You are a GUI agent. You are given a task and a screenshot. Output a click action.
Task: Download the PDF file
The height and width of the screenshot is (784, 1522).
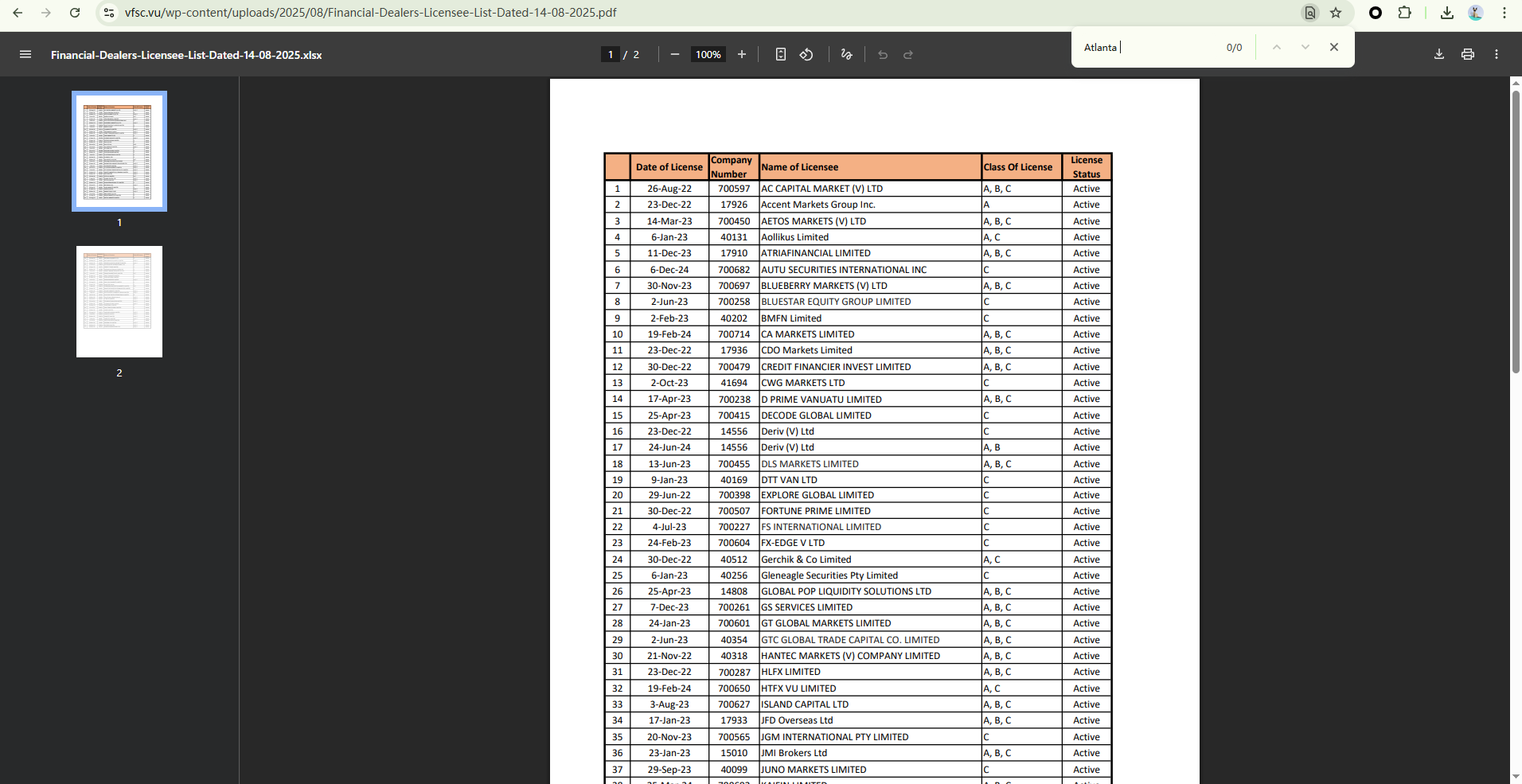(x=1438, y=54)
